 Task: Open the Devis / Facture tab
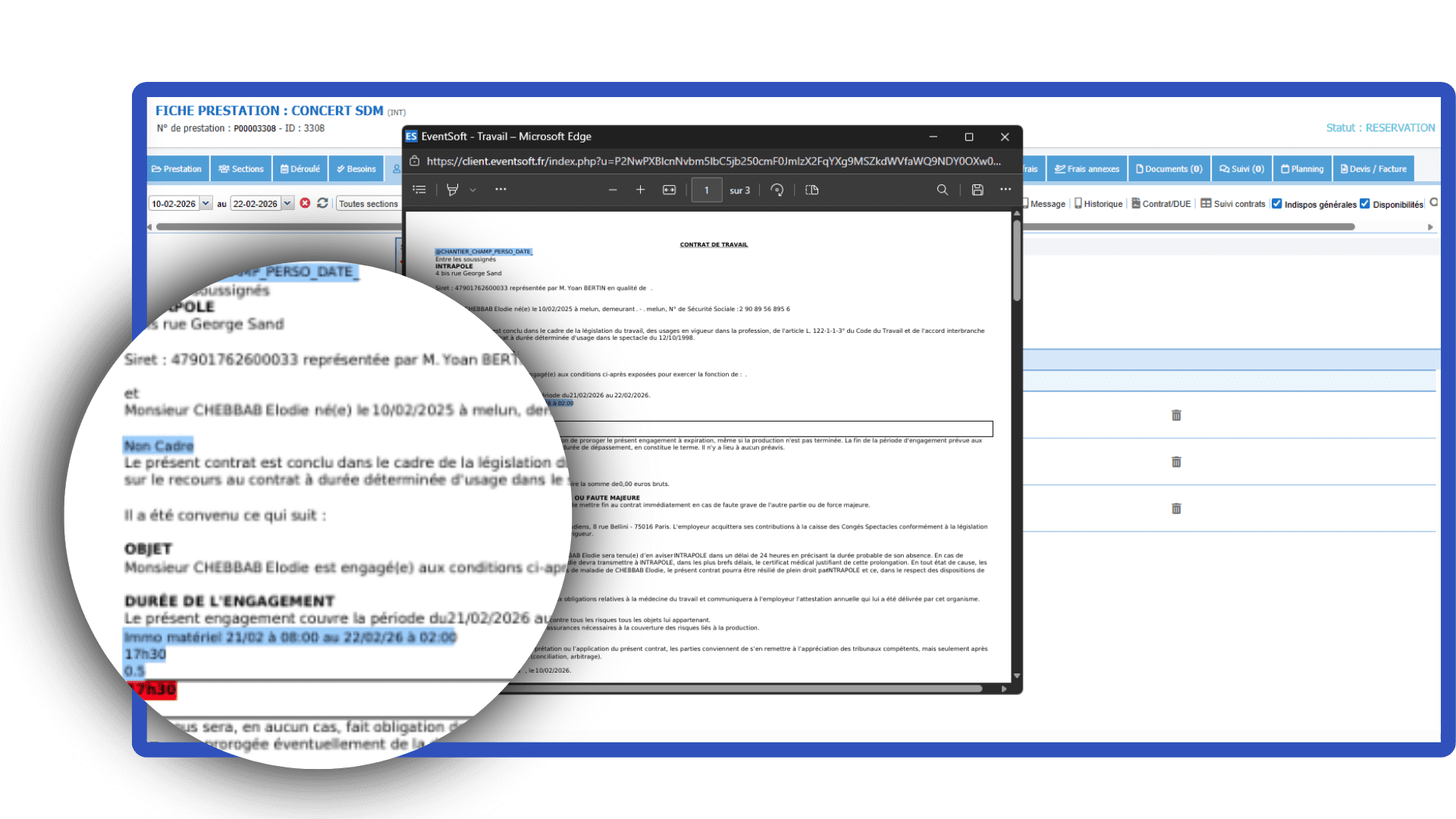click(1373, 168)
